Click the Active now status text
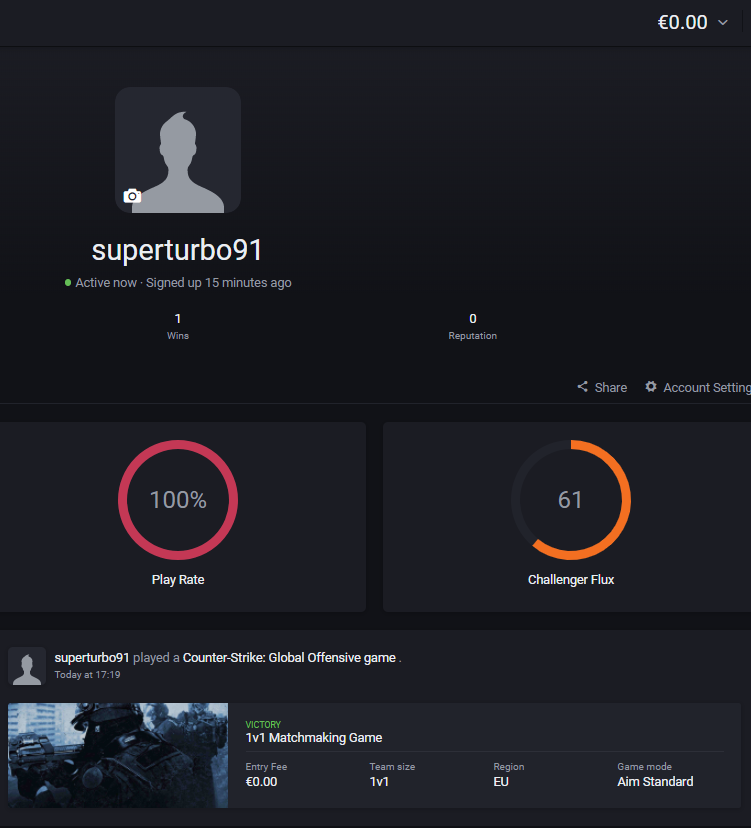The image size is (751, 828). [x=106, y=283]
